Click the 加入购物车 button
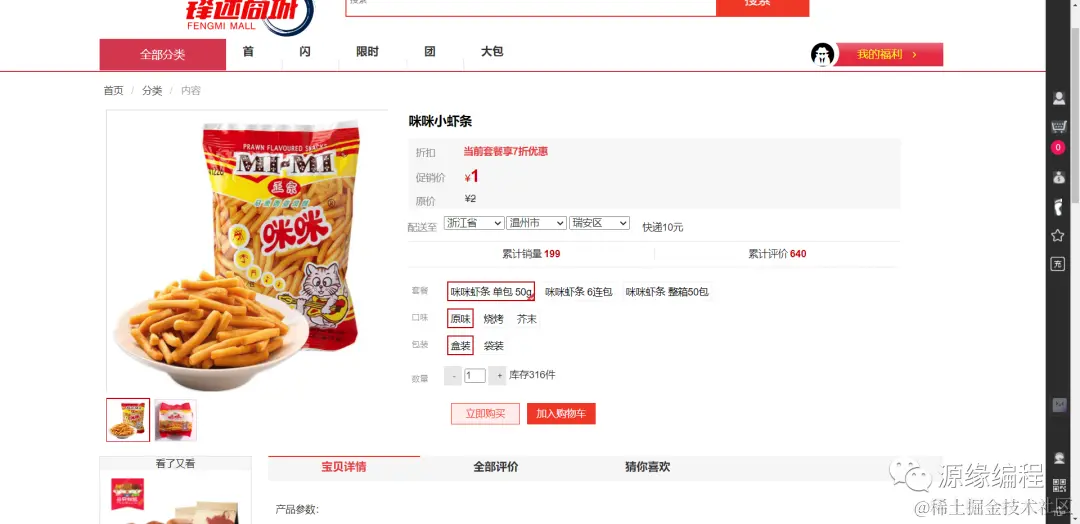1080x524 pixels. pyautogui.click(x=561, y=414)
